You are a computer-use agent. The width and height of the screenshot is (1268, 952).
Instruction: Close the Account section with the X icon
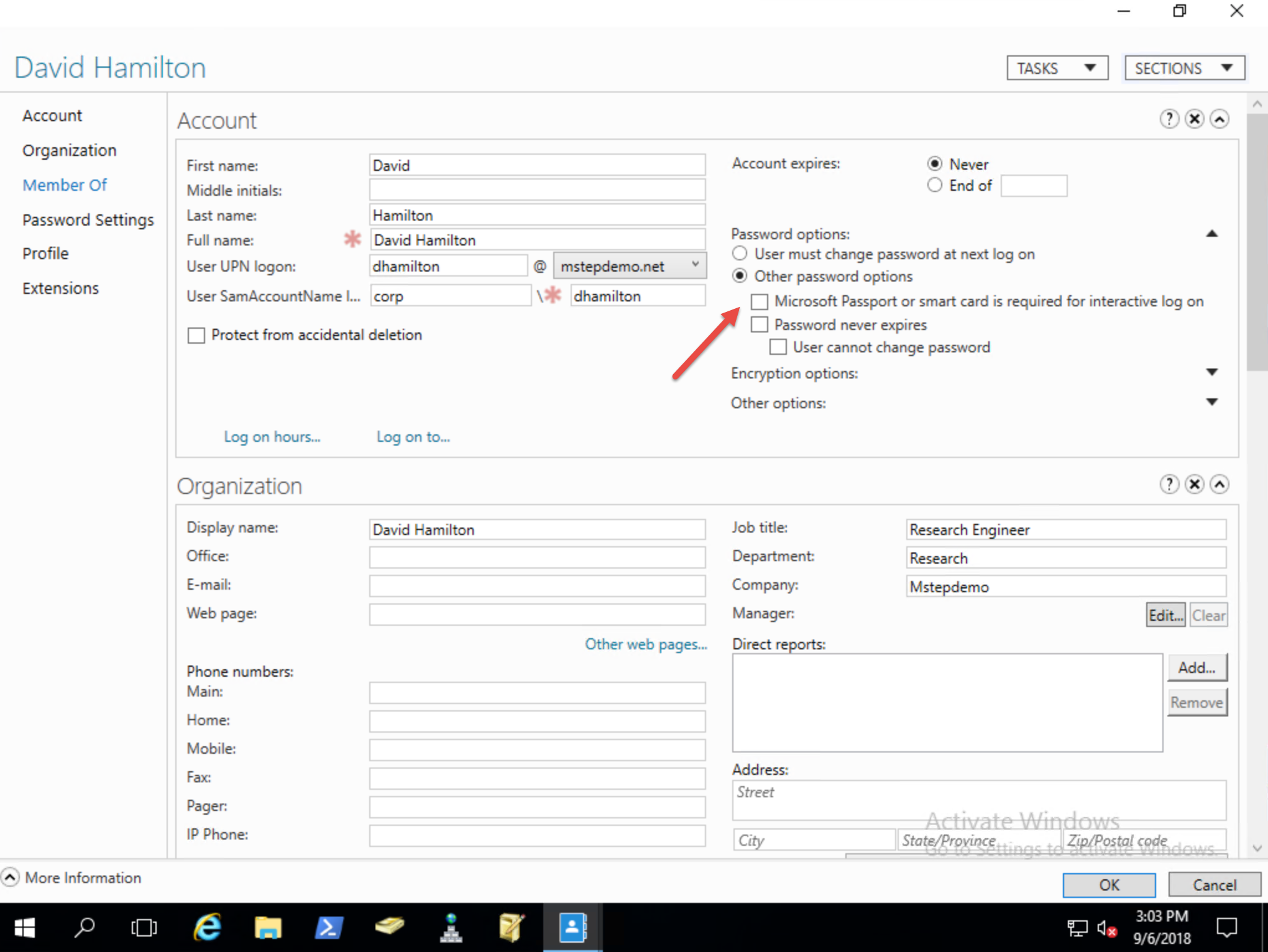(1194, 119)
